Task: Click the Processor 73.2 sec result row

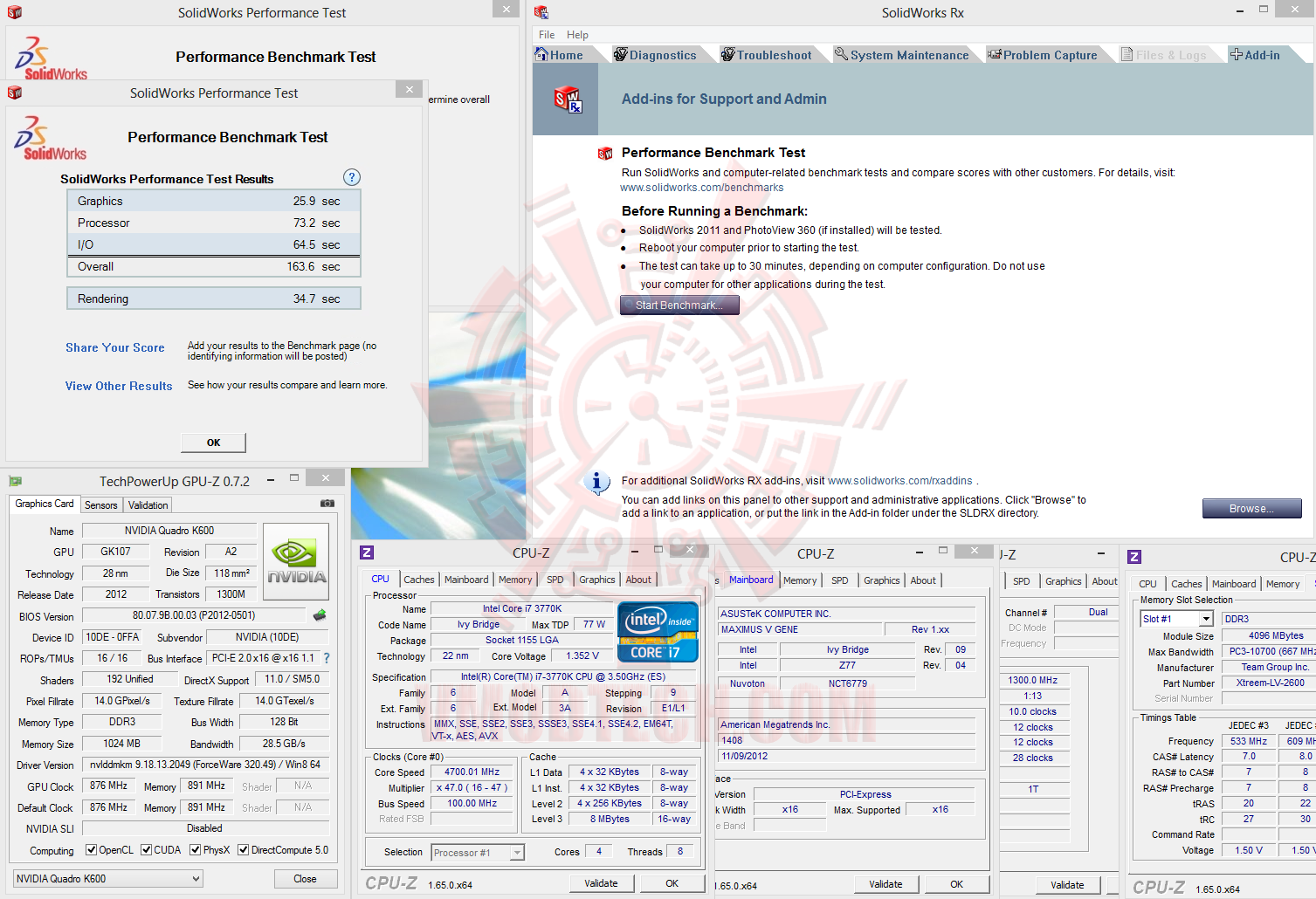Action: click(x=214, y=223)
